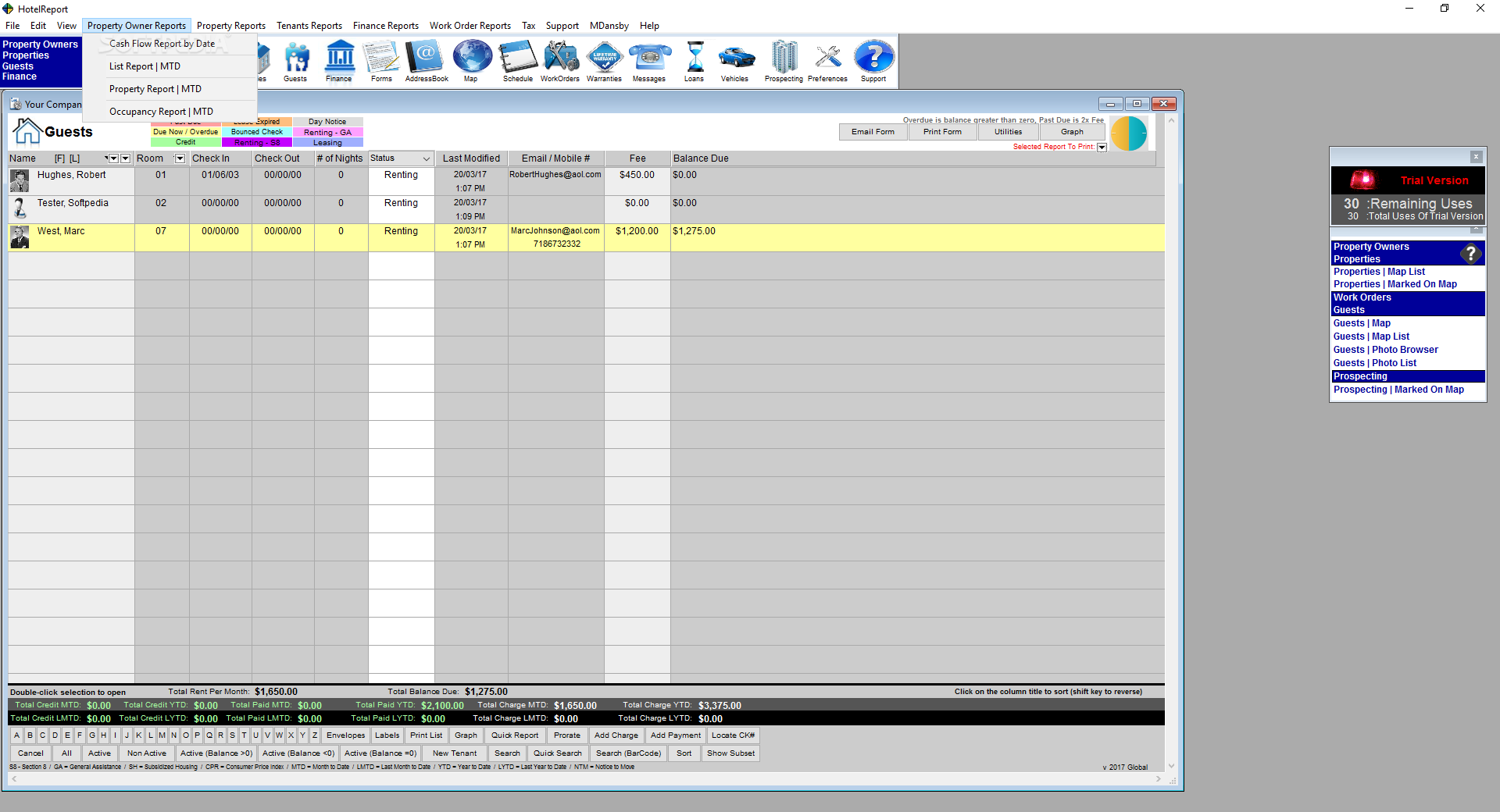The image size is (1500, 812).
Task: Click the New Tenant button
Action: 455,753
